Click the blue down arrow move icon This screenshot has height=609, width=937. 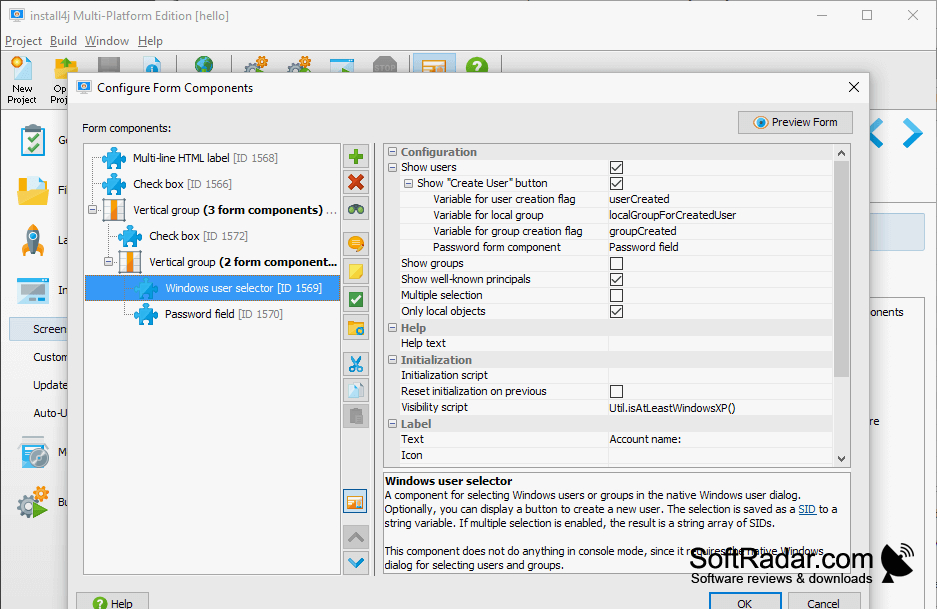tap(356, 562)
